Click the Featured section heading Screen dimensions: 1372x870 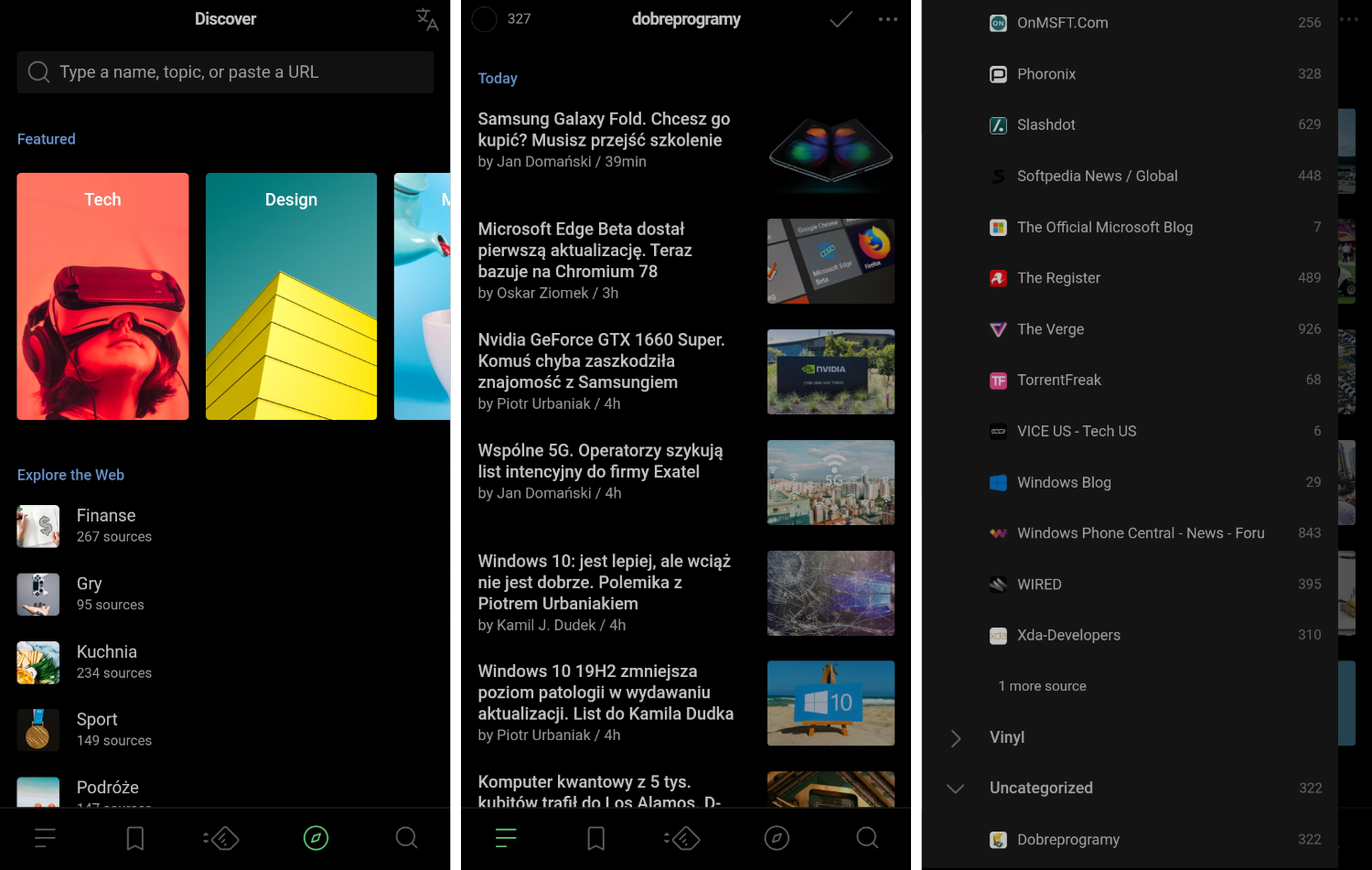(x=47, y=139)
